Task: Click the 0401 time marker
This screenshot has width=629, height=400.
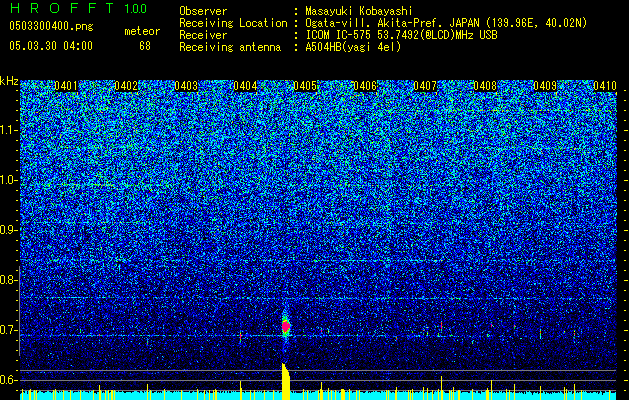Action: coord(66,86)
